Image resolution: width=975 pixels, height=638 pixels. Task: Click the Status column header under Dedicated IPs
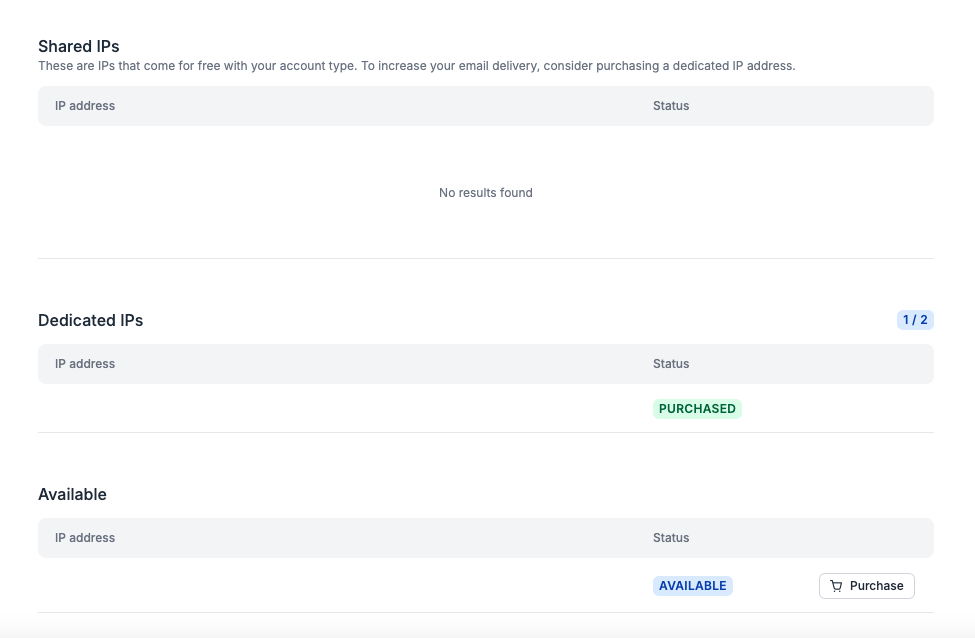[x=671, y=363]
